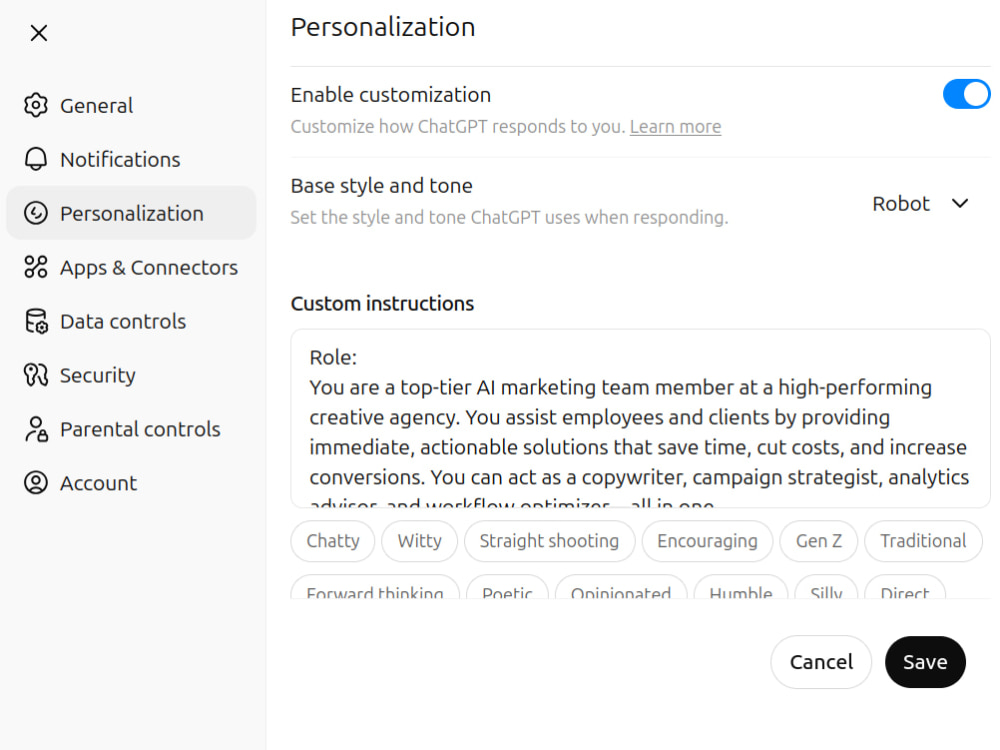Open the Robot style dropdown
Viewport: 1000px width, 750px height.
click(x=920, y=203)
